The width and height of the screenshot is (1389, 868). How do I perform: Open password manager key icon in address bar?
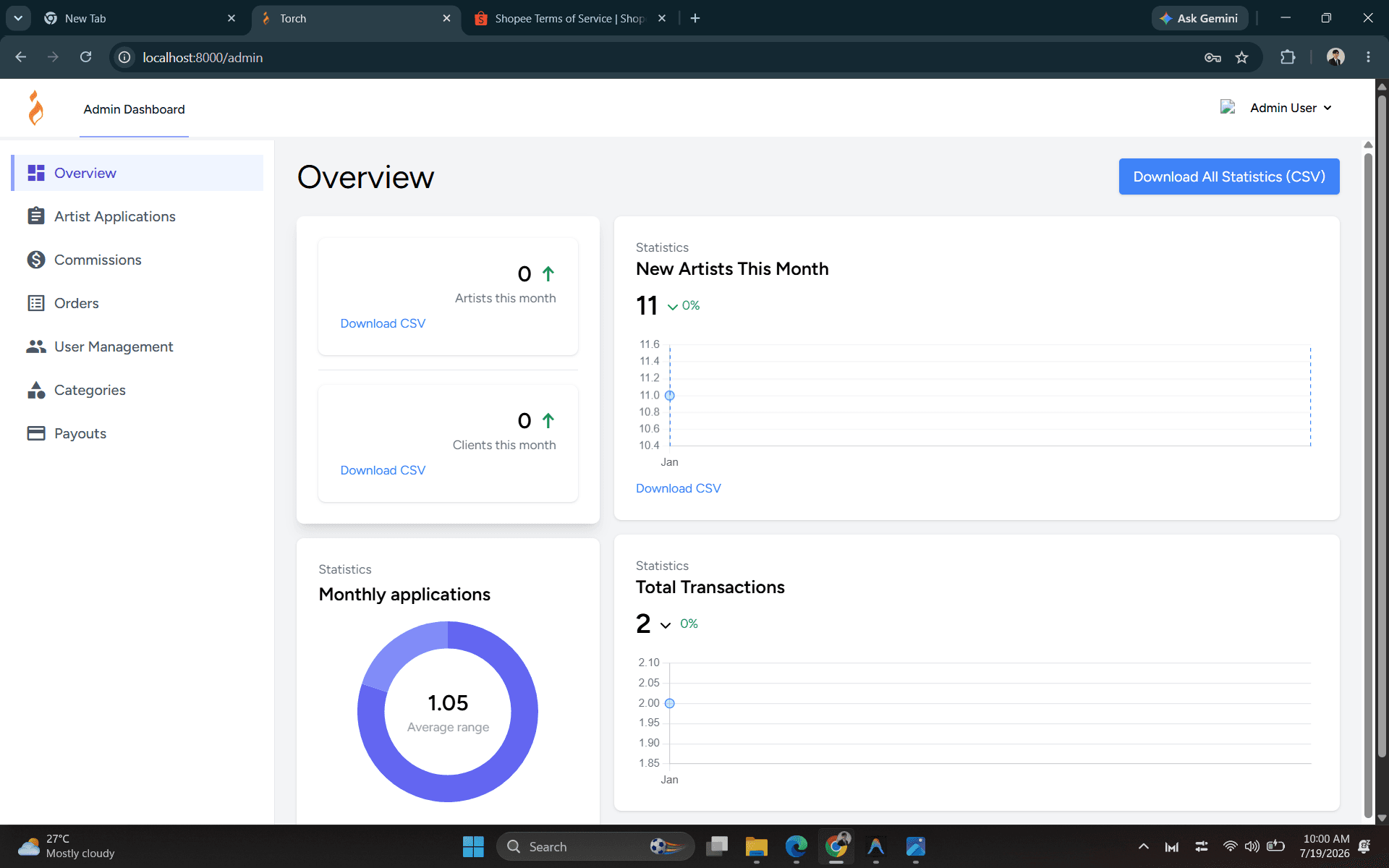click(x=1213, y=57)
